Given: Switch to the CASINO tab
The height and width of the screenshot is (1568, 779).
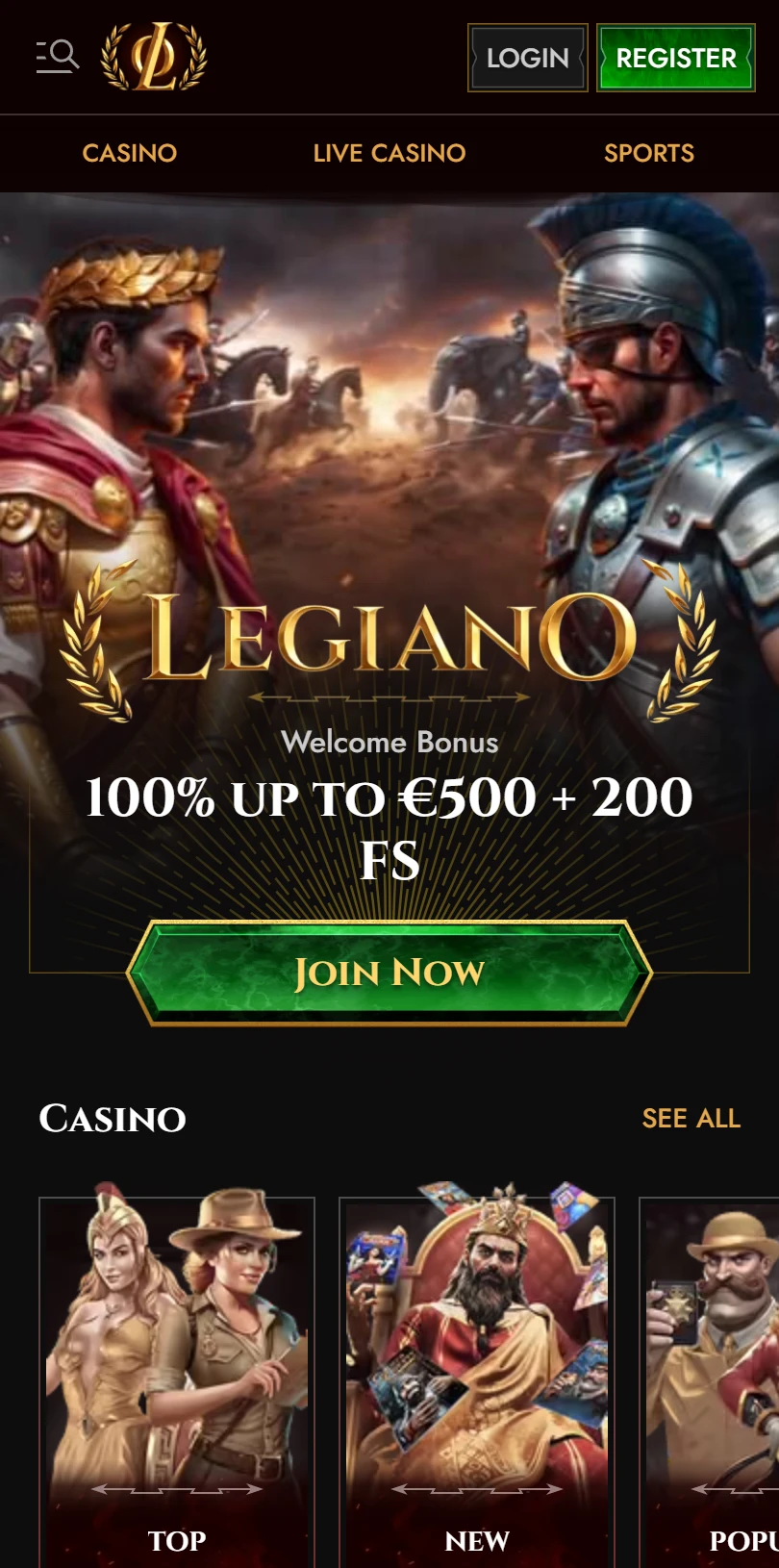Looking at the screenshot, I should click(130, 153).
